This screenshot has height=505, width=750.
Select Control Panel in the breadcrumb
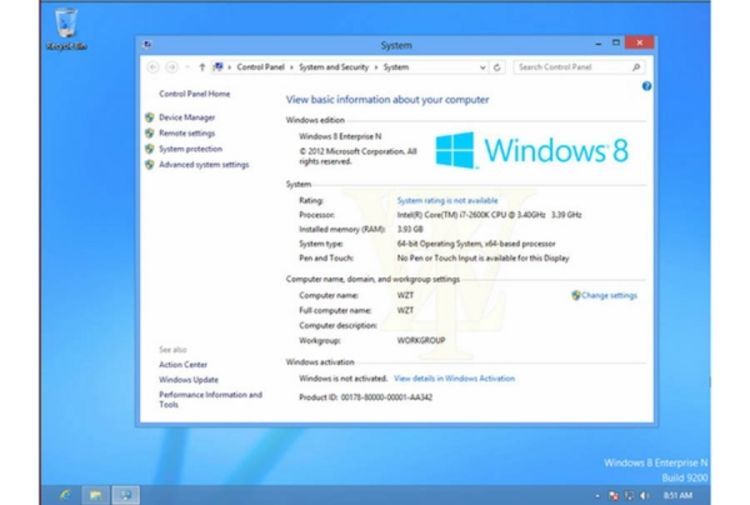261,67
